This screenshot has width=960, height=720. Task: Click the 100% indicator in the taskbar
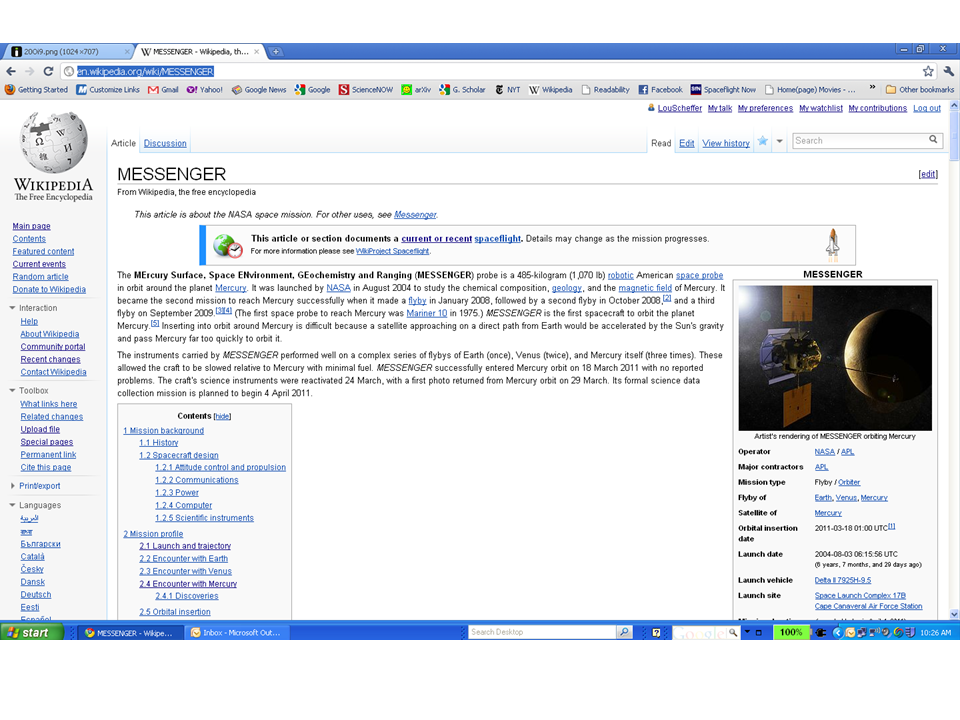pyautogui.click(x=790, y=632)
